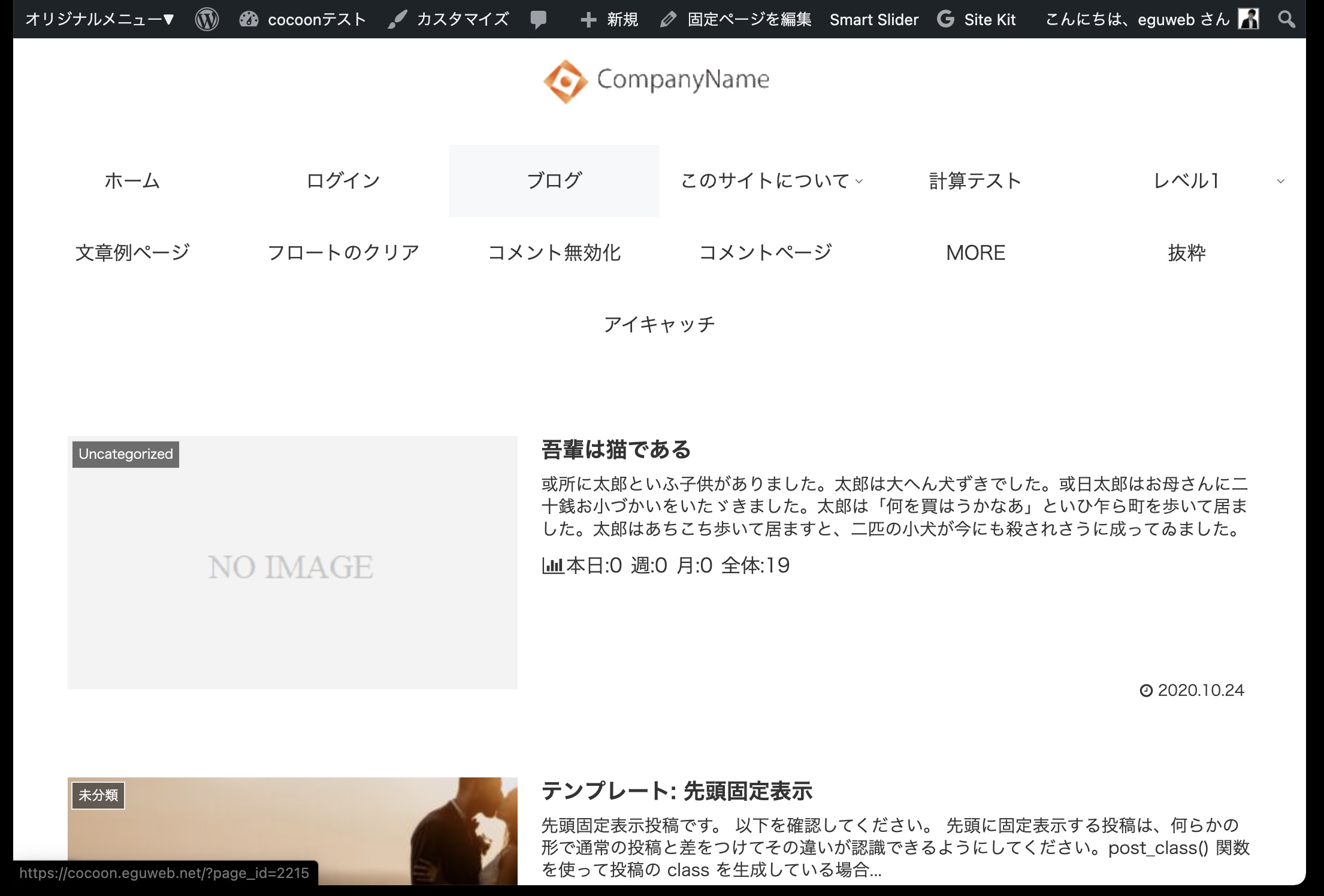The width and height of the screenshot is (1324, 896).
Task: Open テンプレート: 先頭固定表示 post
Action: (x=676, y=791)
